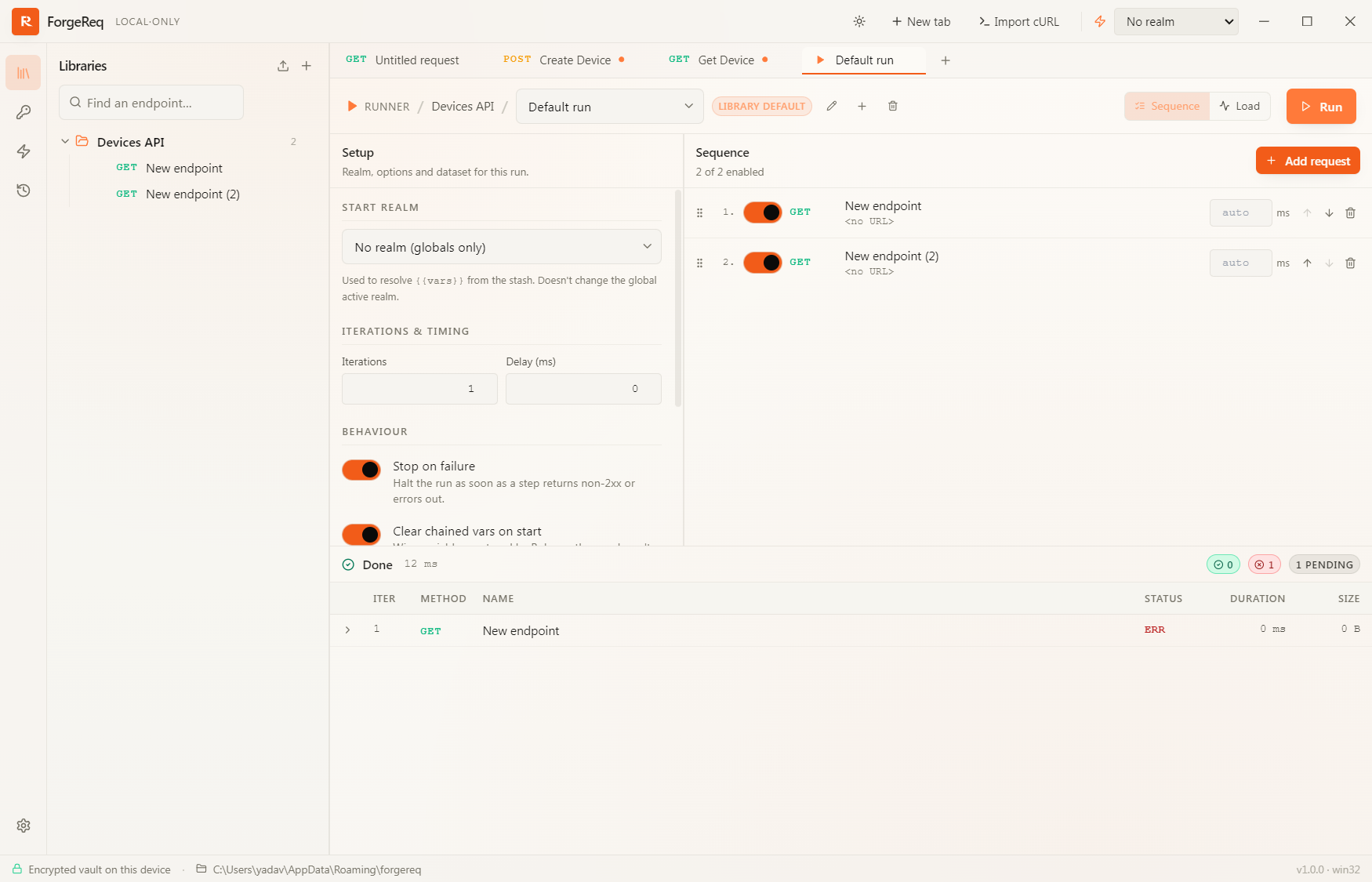Click the Devices API folder icon
1372x882 pixels.
click(82, 141)
